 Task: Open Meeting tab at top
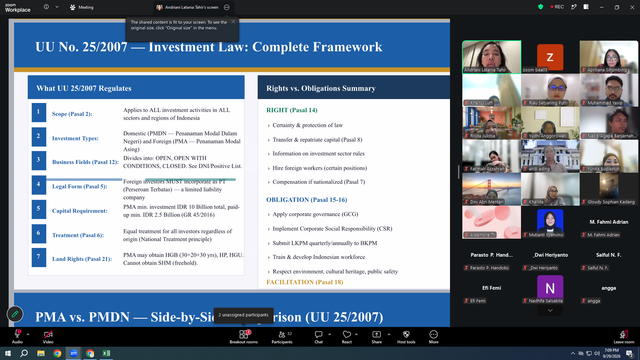point(82,7)
